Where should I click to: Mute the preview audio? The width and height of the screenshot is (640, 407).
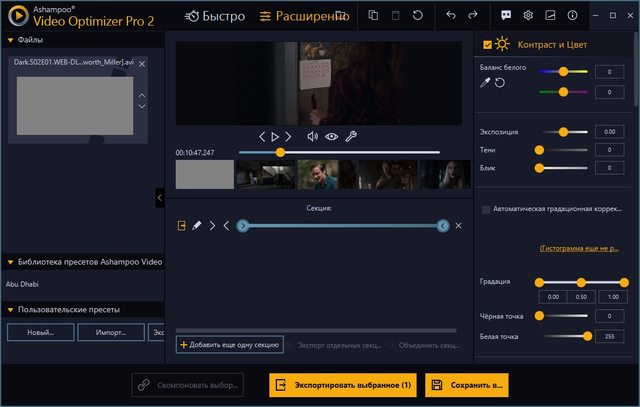[312, 137]
